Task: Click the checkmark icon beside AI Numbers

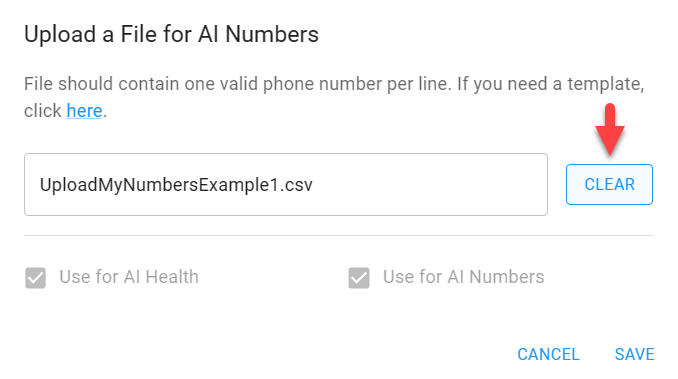Action: point(359,277)
